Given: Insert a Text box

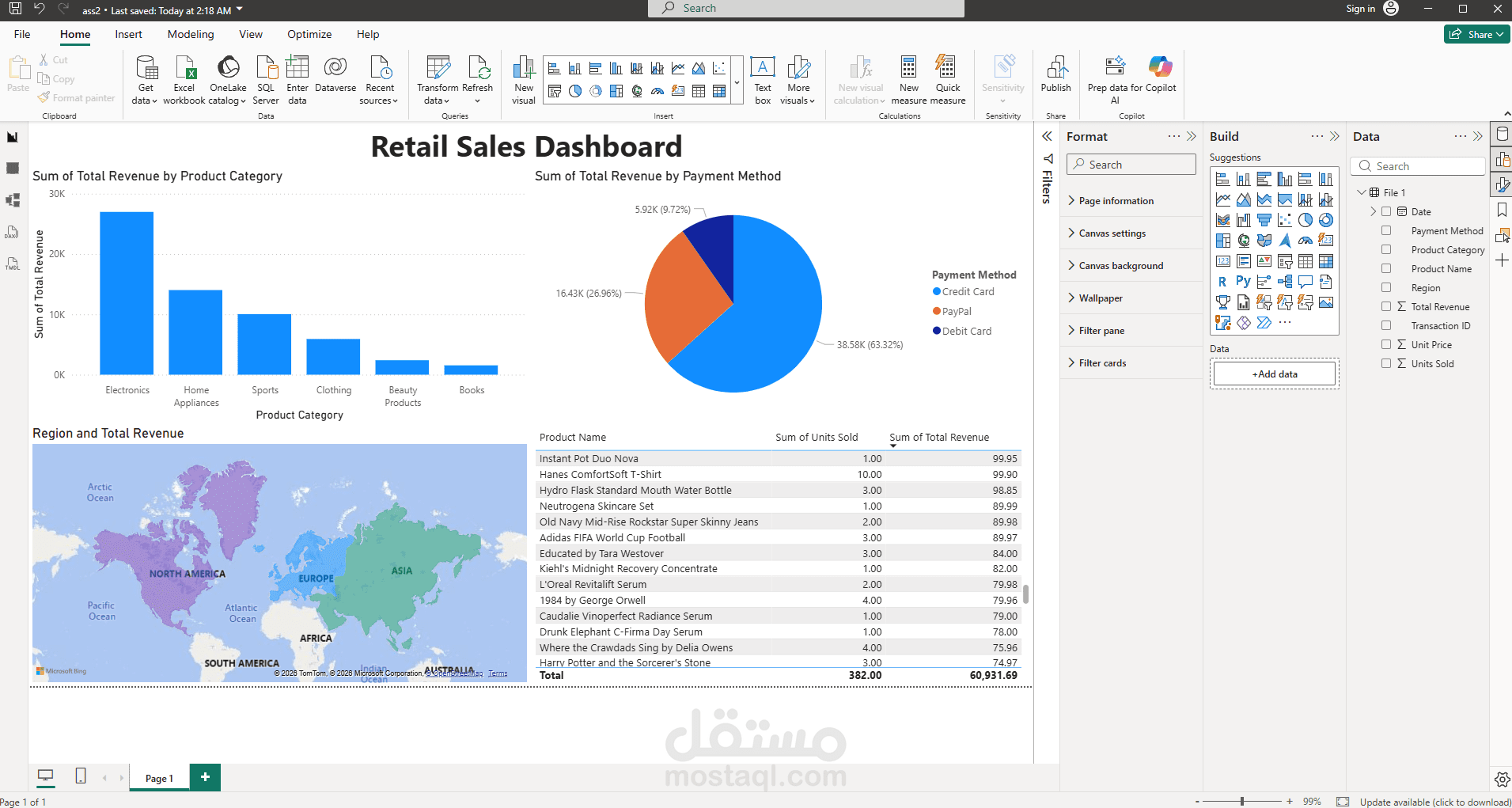Looking at the screenshot, I should (763, 79).
